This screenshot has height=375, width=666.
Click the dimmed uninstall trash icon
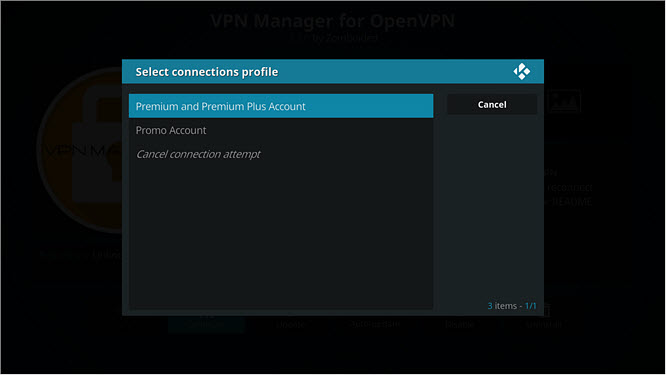(x=547, y=310)
